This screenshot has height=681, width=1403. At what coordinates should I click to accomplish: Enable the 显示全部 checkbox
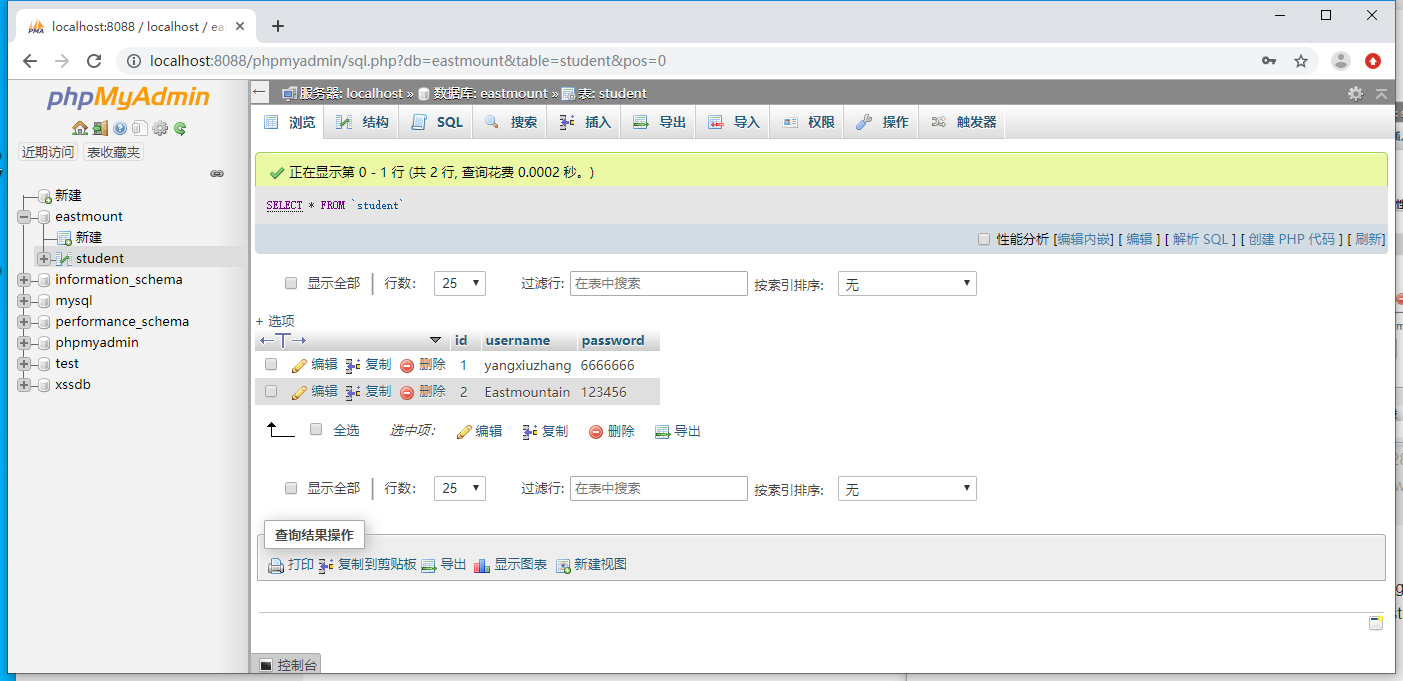click(290, 283)
